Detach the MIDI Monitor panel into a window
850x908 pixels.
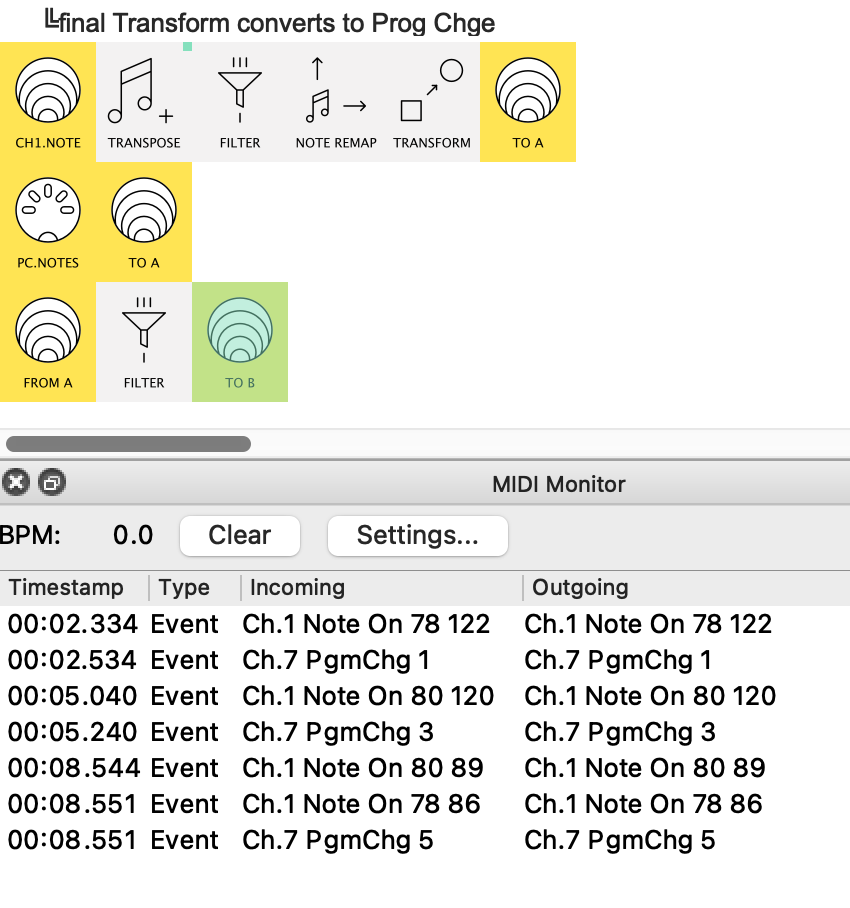tap(51, 484)
